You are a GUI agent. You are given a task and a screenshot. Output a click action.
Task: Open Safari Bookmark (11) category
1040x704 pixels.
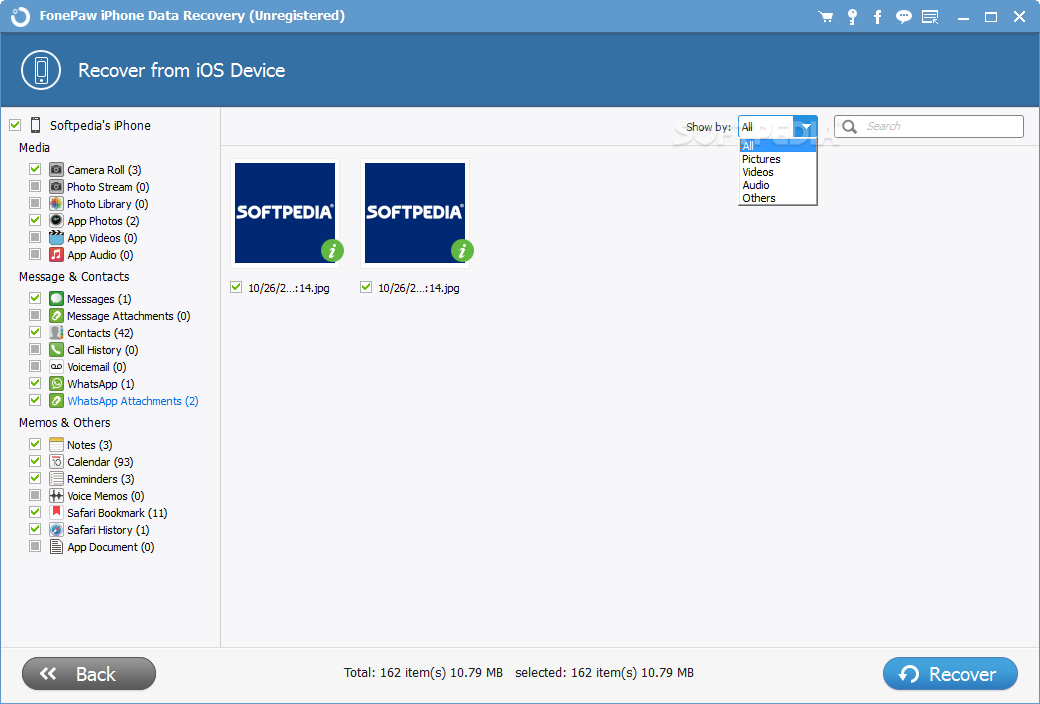point(117,513)
